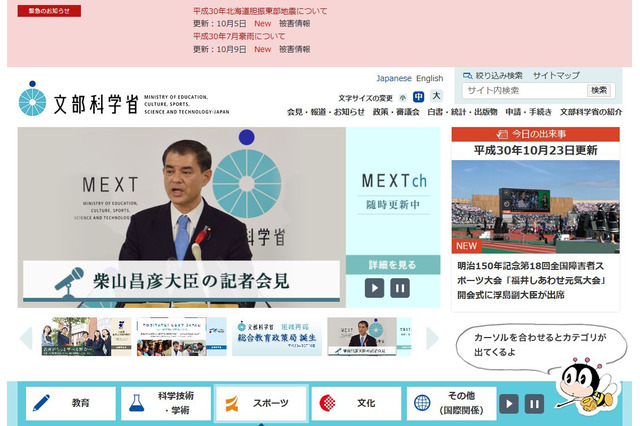Click the サイト内検索 search field
The height and width of the screenshot is (426, 640).
point(524,91)
